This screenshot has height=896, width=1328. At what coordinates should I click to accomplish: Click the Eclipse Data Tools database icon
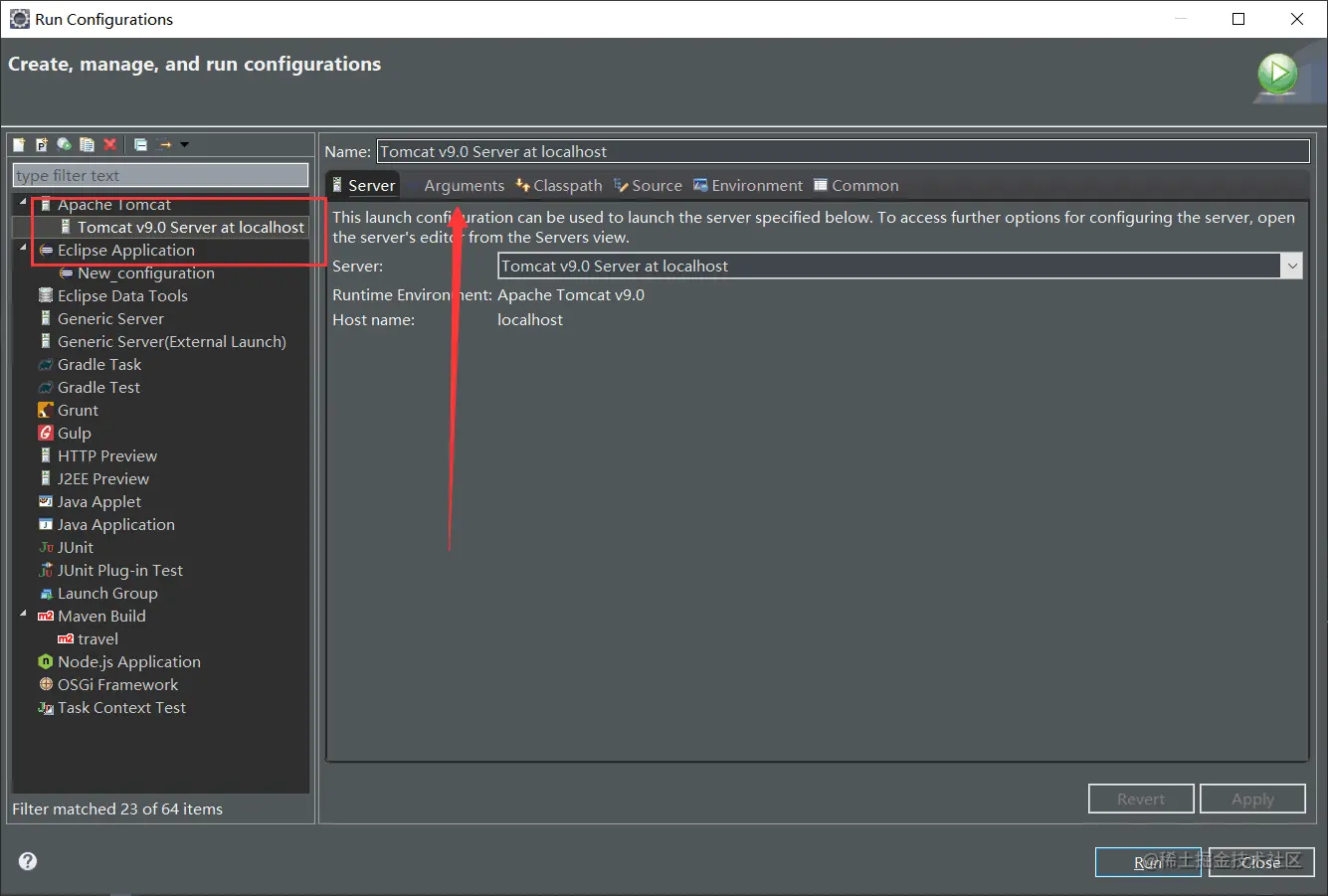(x=46, y=295)
